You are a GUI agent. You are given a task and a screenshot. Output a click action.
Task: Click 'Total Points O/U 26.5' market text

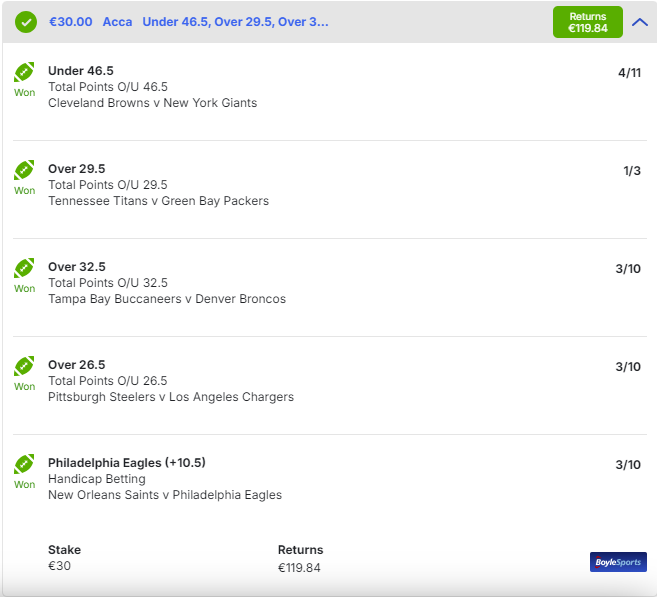(108, 381)
